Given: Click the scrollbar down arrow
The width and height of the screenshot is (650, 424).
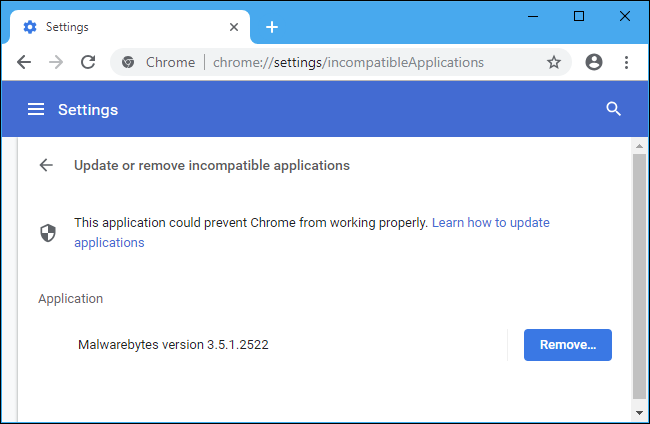Looking at the screenshot, I should click(x=639, y=411).
